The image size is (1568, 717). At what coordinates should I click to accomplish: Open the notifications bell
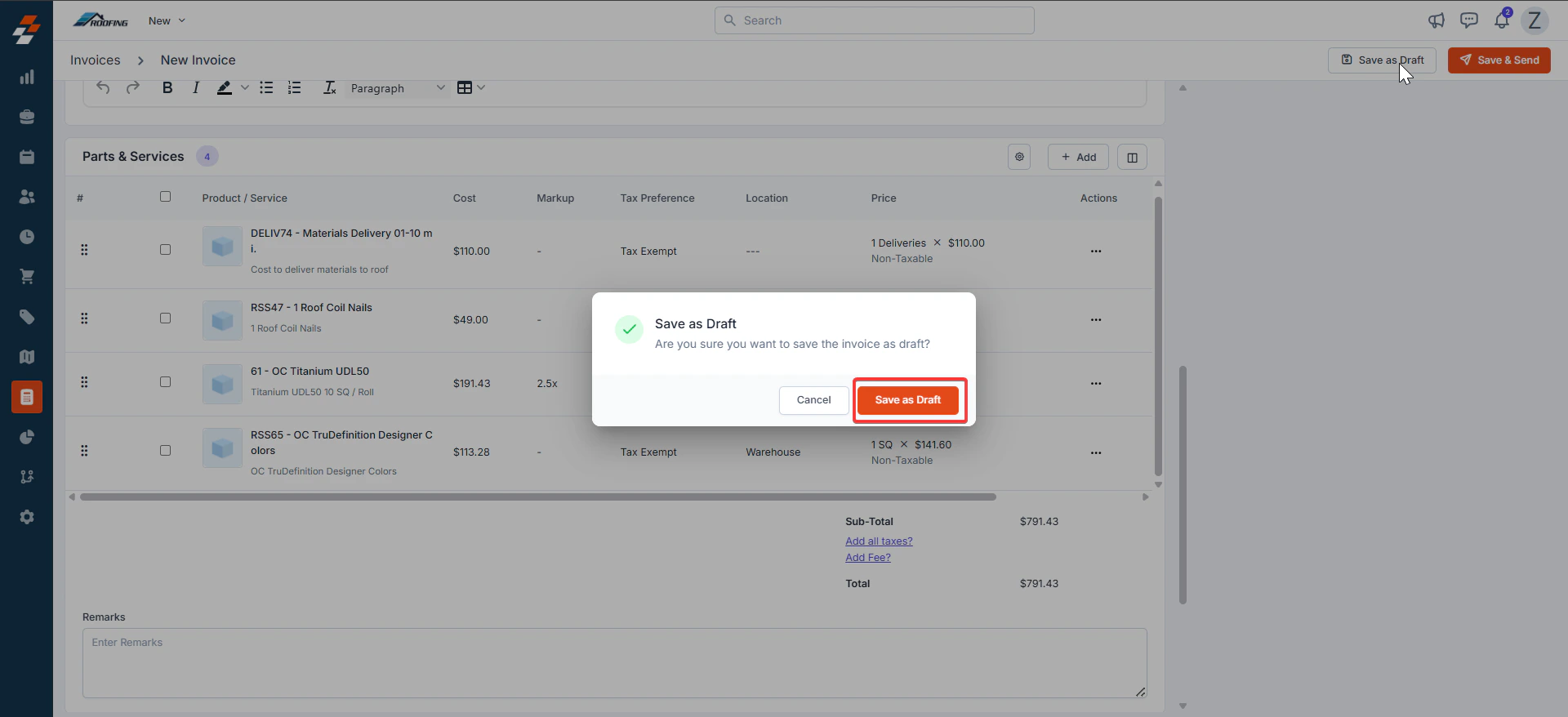pyautogui.click(x=1502, y=20)
